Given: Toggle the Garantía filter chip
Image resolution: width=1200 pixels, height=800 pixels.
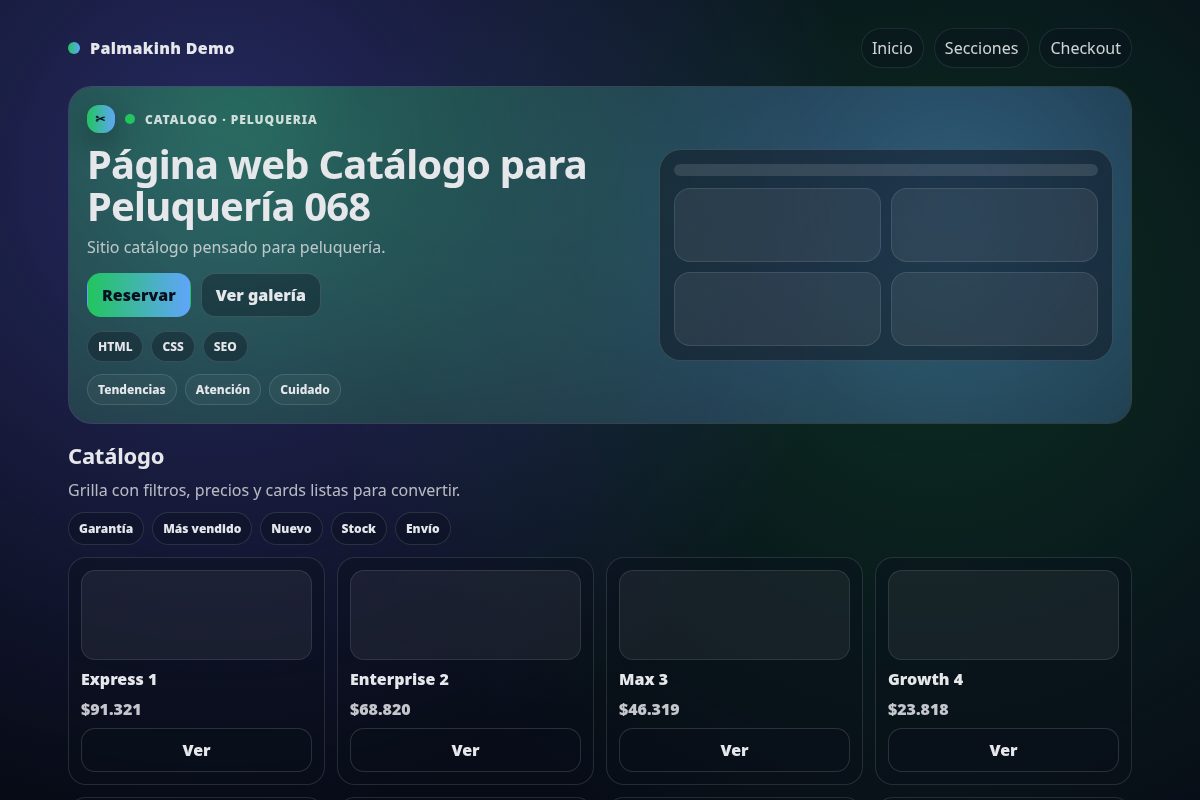Looking at the screenshot, I should click(x=106, y=528).
